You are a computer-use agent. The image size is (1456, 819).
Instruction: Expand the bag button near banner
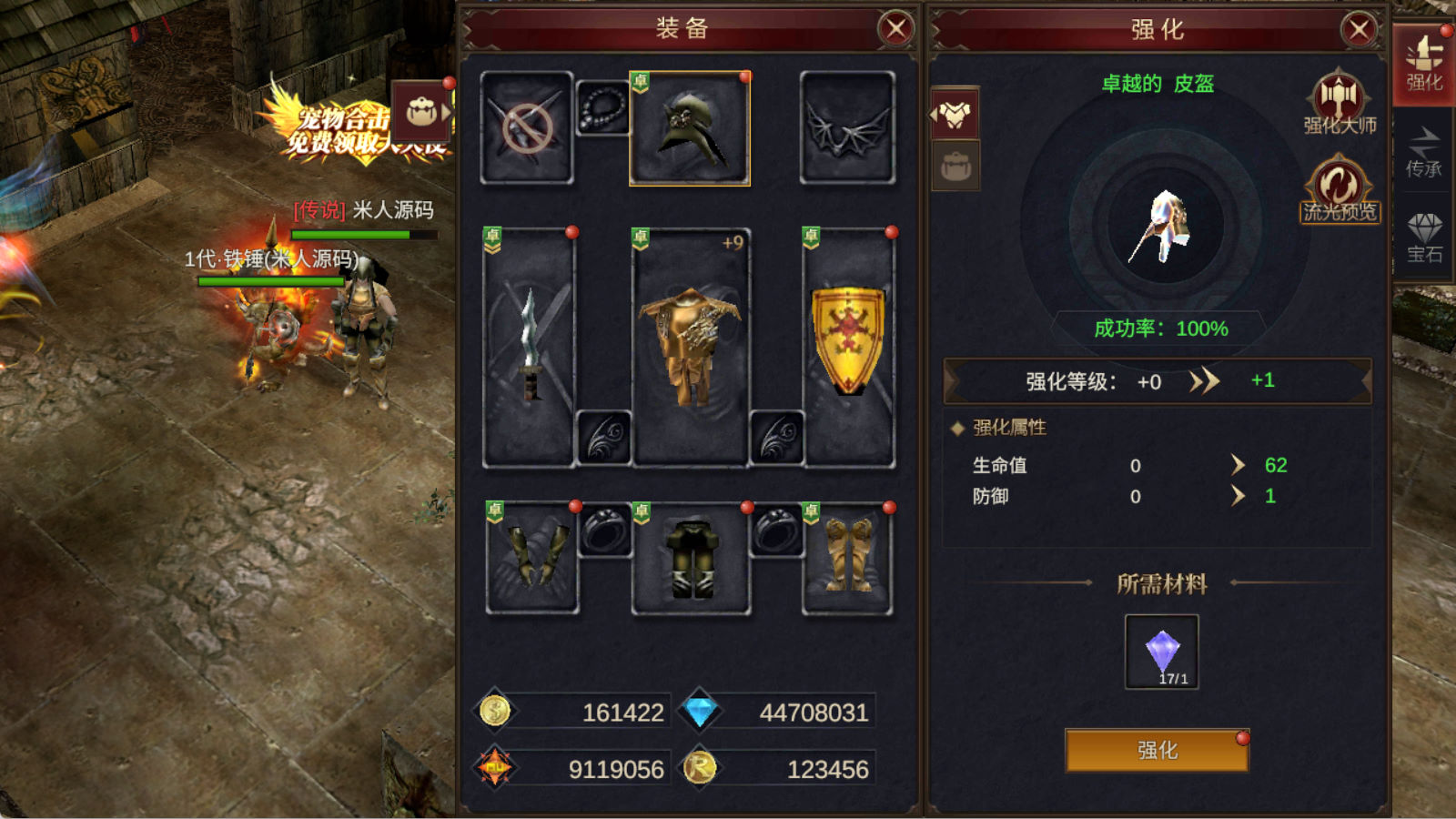(423, 112)
